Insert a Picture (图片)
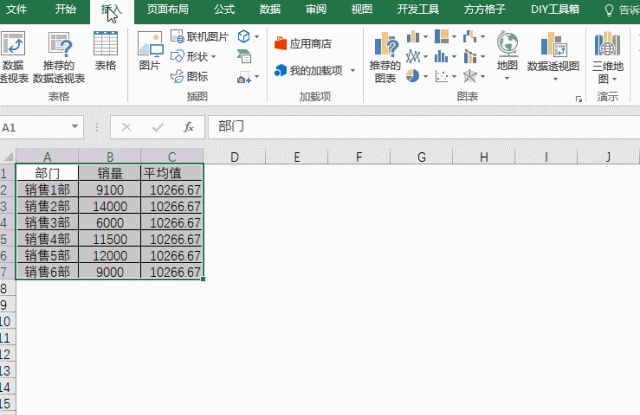This screenshot has width=640, height=415. tap(150, 51)
